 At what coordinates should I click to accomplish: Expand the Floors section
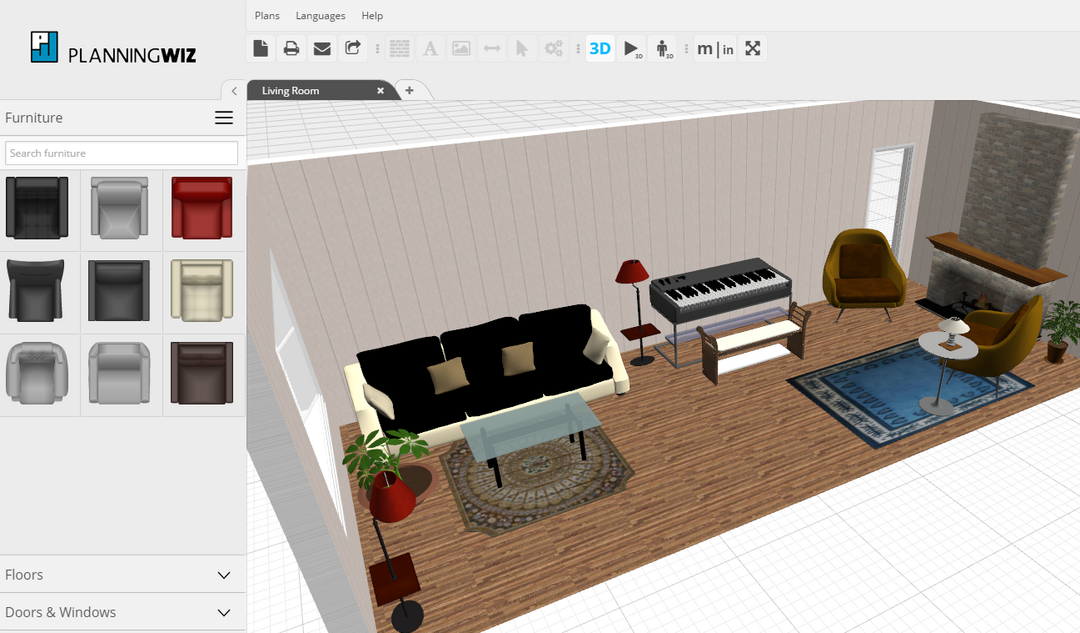(224, 575)
